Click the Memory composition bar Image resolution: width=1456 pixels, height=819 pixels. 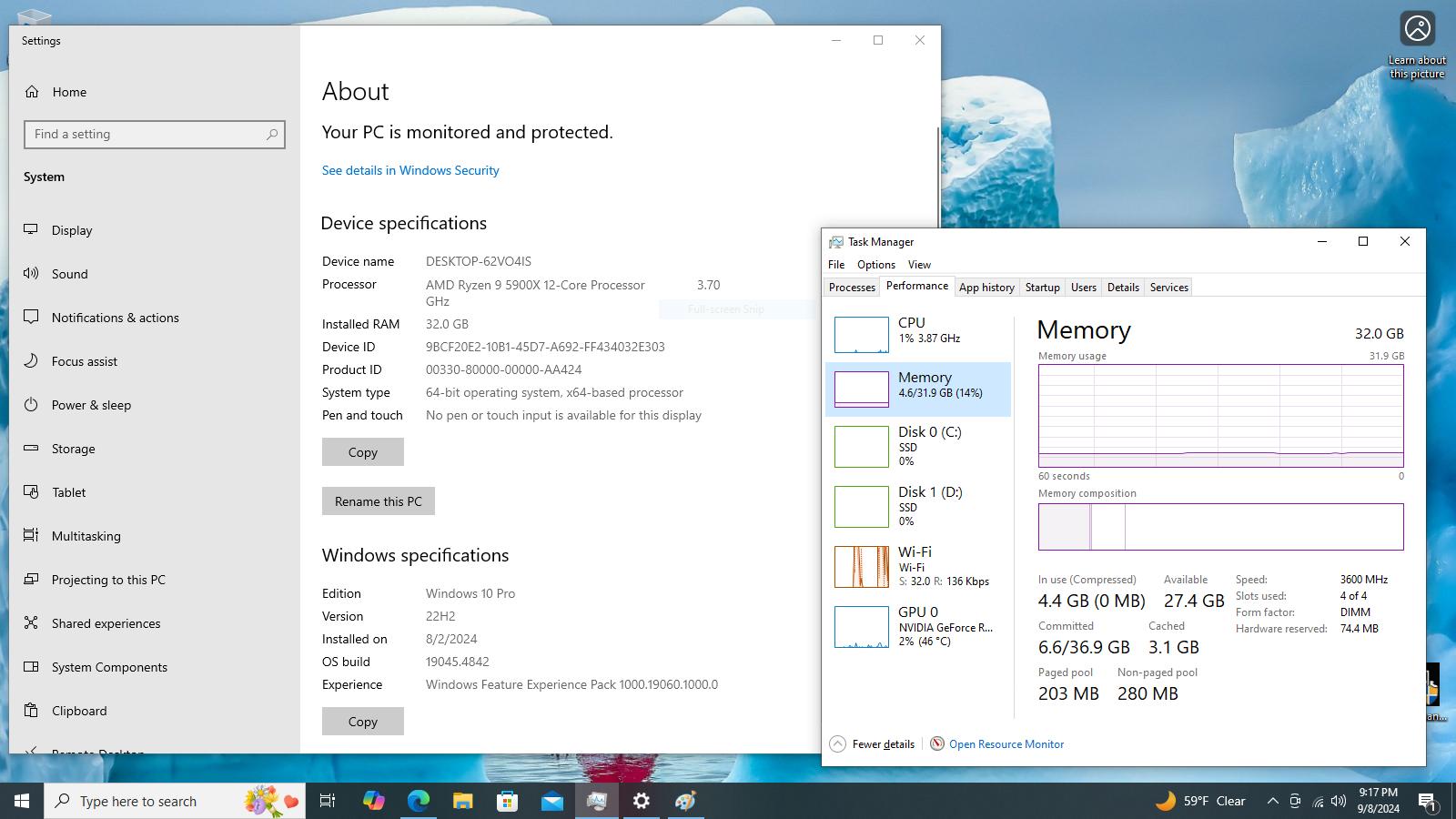click(x=1220, y=527)
